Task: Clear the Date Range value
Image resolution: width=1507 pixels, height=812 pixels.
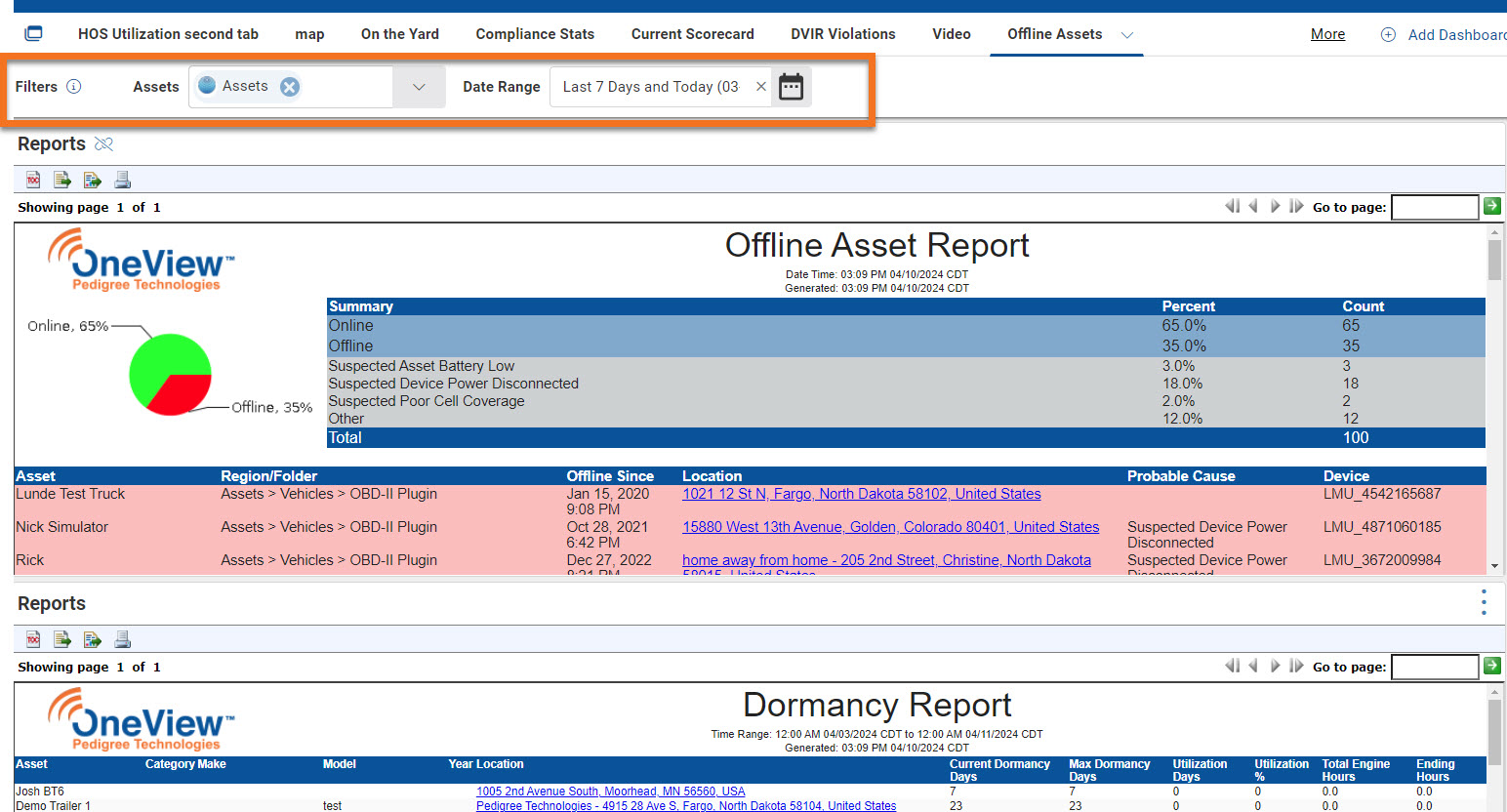Action: (x=761, y=87)
